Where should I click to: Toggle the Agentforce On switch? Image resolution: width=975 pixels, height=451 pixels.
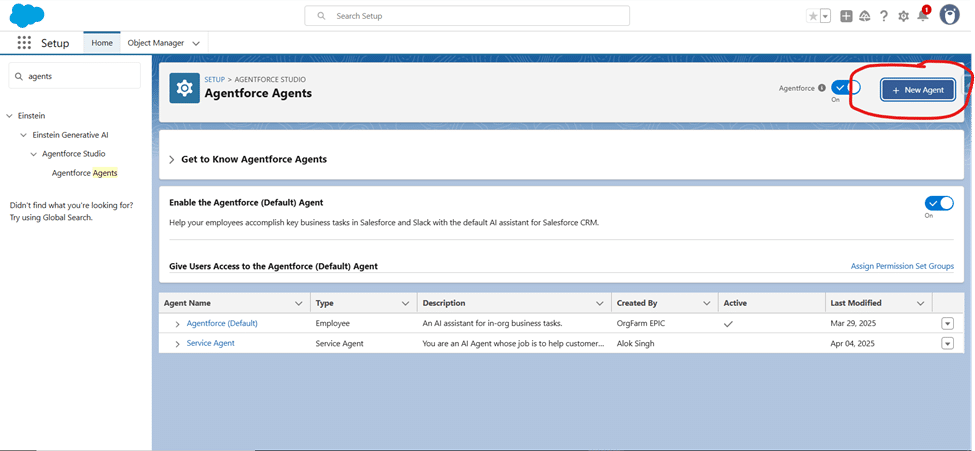click(x=846, y=88)
